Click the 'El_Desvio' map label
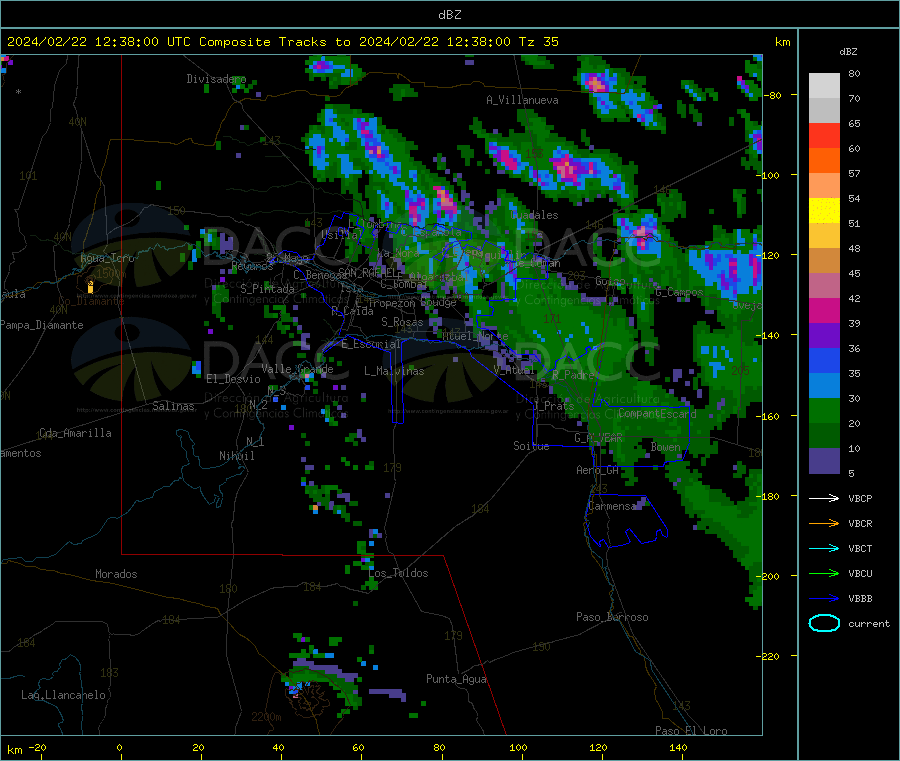This screenshot has height=761, width=900. 233,379
